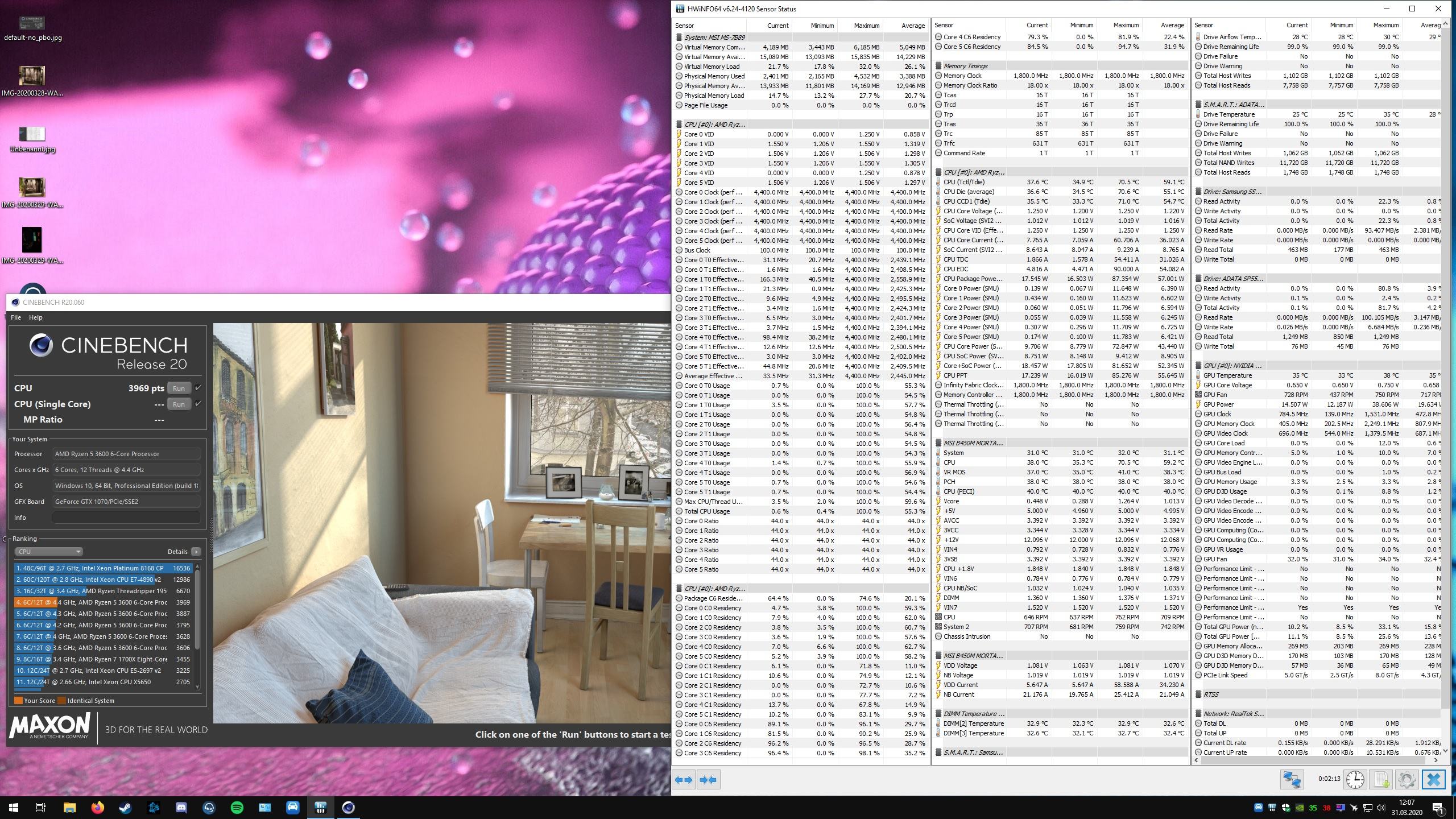Open File Explorer from taskbar
The height and width of the screenshot is (819, 1456).
(69, 807)
